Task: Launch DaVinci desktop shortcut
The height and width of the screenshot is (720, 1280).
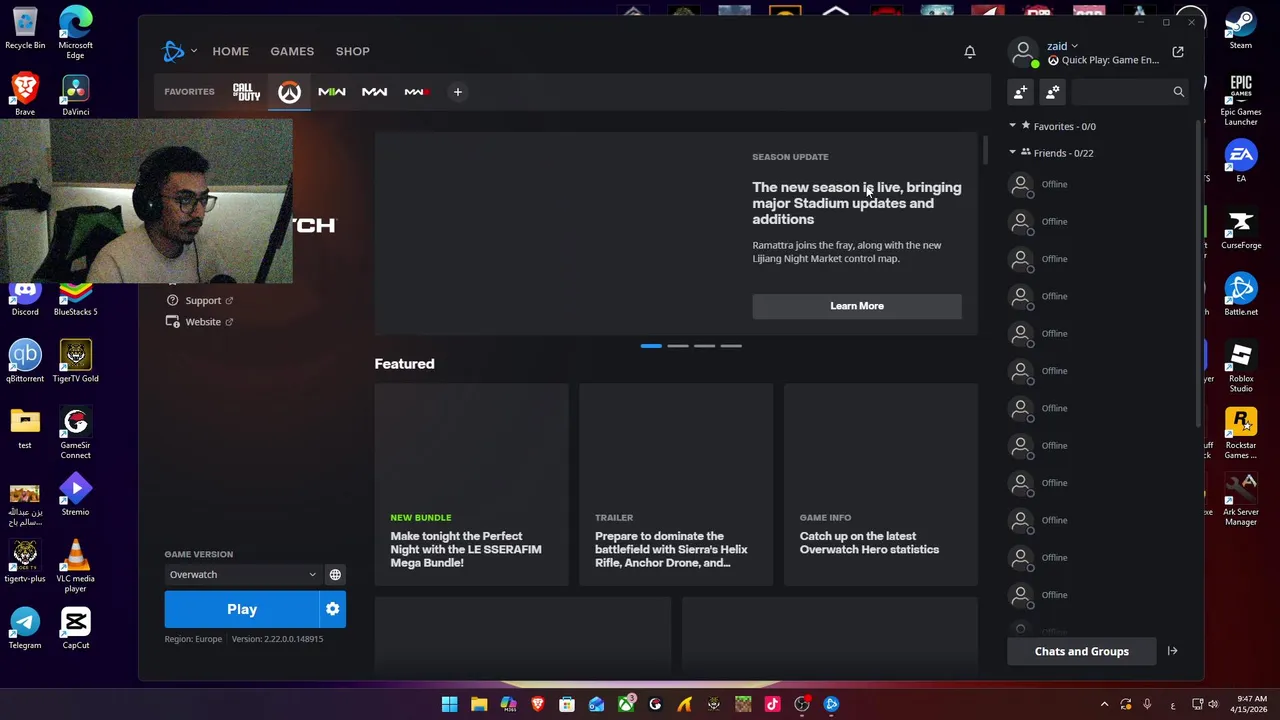Action: [75, 95]
